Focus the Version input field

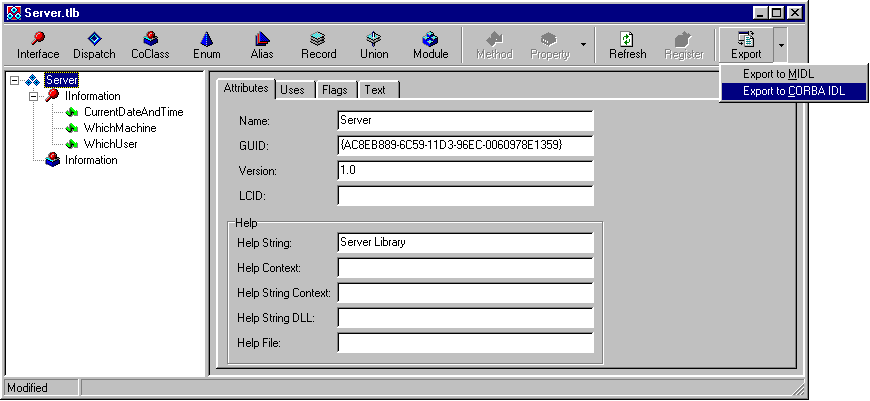point(465,171)
